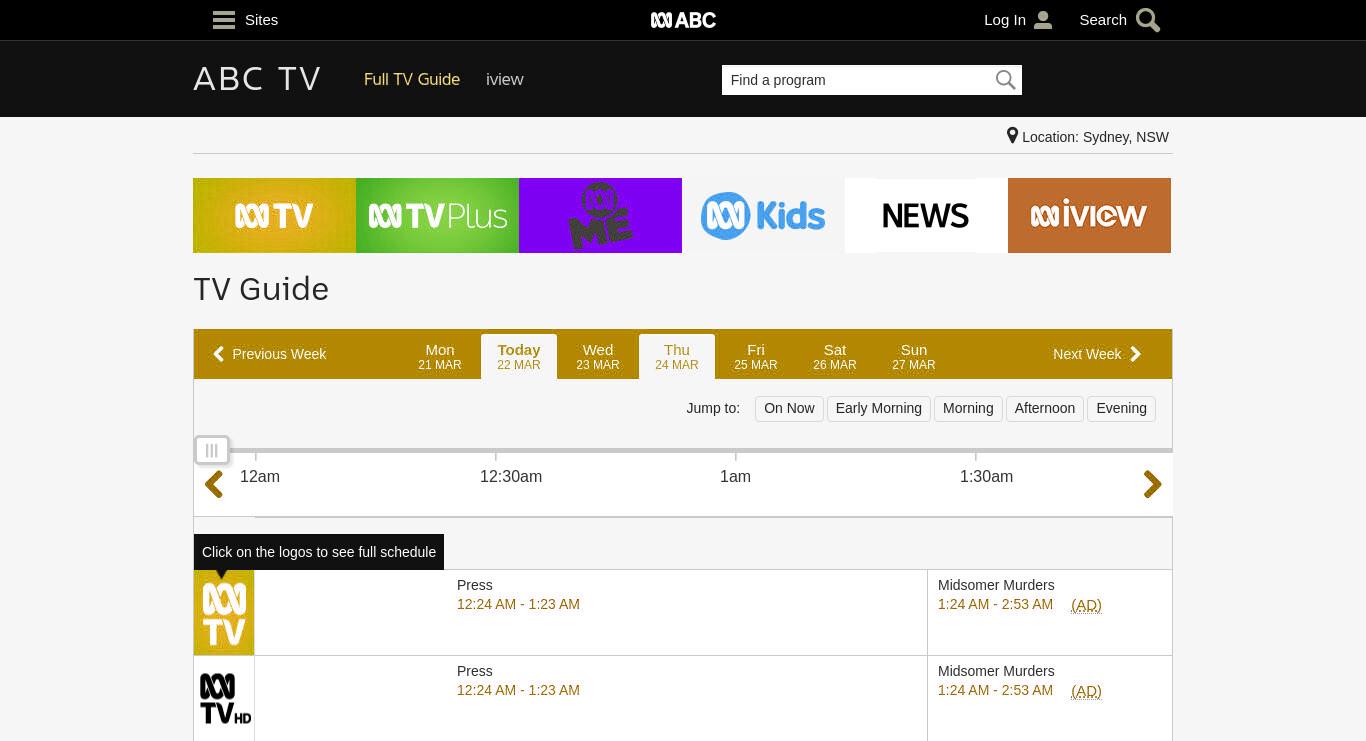1366x741 pixels.
Task: Open Press program in ABC TV row
Action: tap(475, 585)
